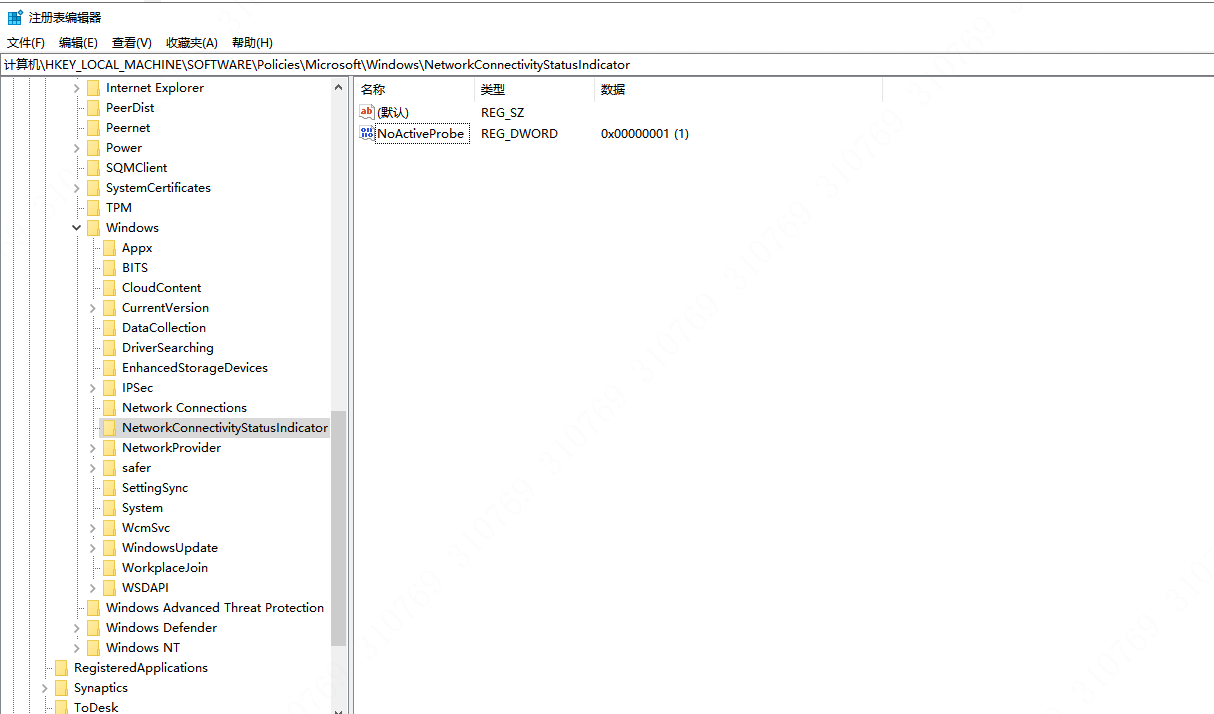Viewport: 1214px width, 714px height.
Task: Expand the Power key
Action: pyautogui.click(x=77, y=148)
